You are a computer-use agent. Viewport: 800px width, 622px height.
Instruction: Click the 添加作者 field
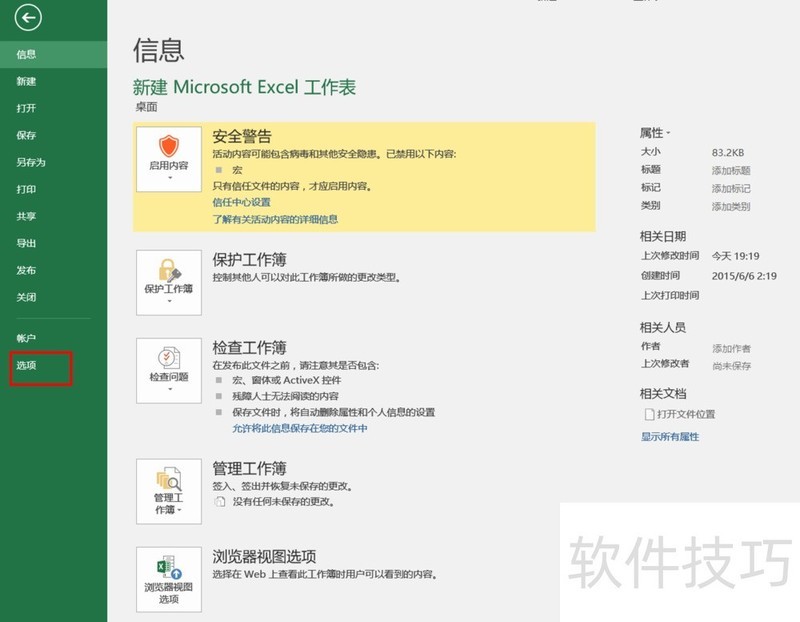[731, 349]
